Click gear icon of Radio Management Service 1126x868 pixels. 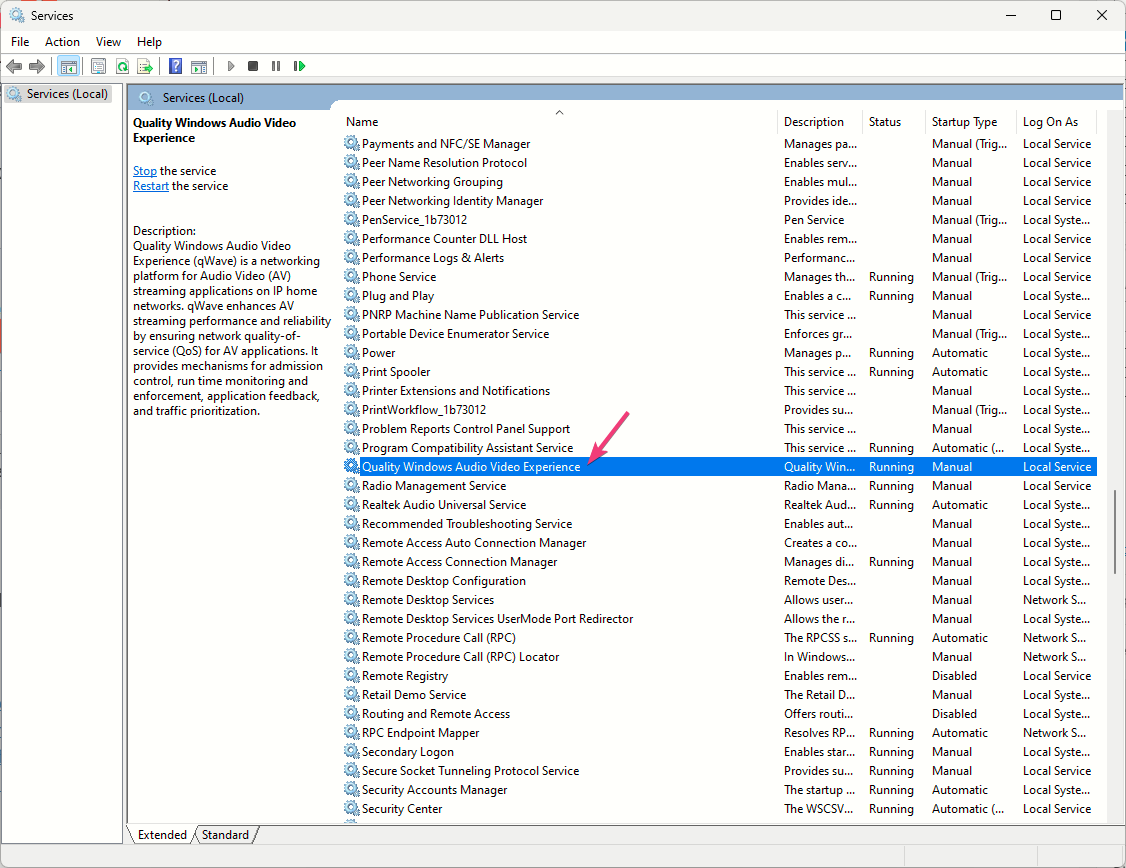[x=351, y=485]
